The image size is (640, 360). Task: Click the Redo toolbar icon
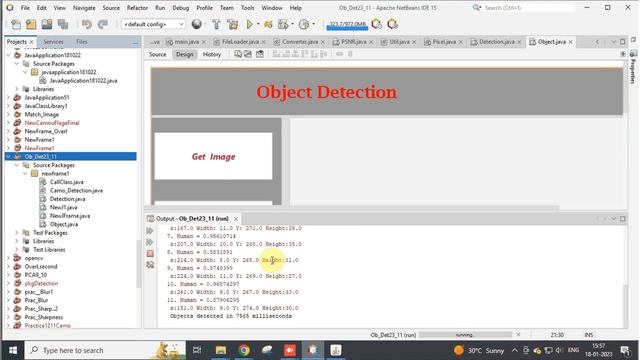[x=103, y=24]
